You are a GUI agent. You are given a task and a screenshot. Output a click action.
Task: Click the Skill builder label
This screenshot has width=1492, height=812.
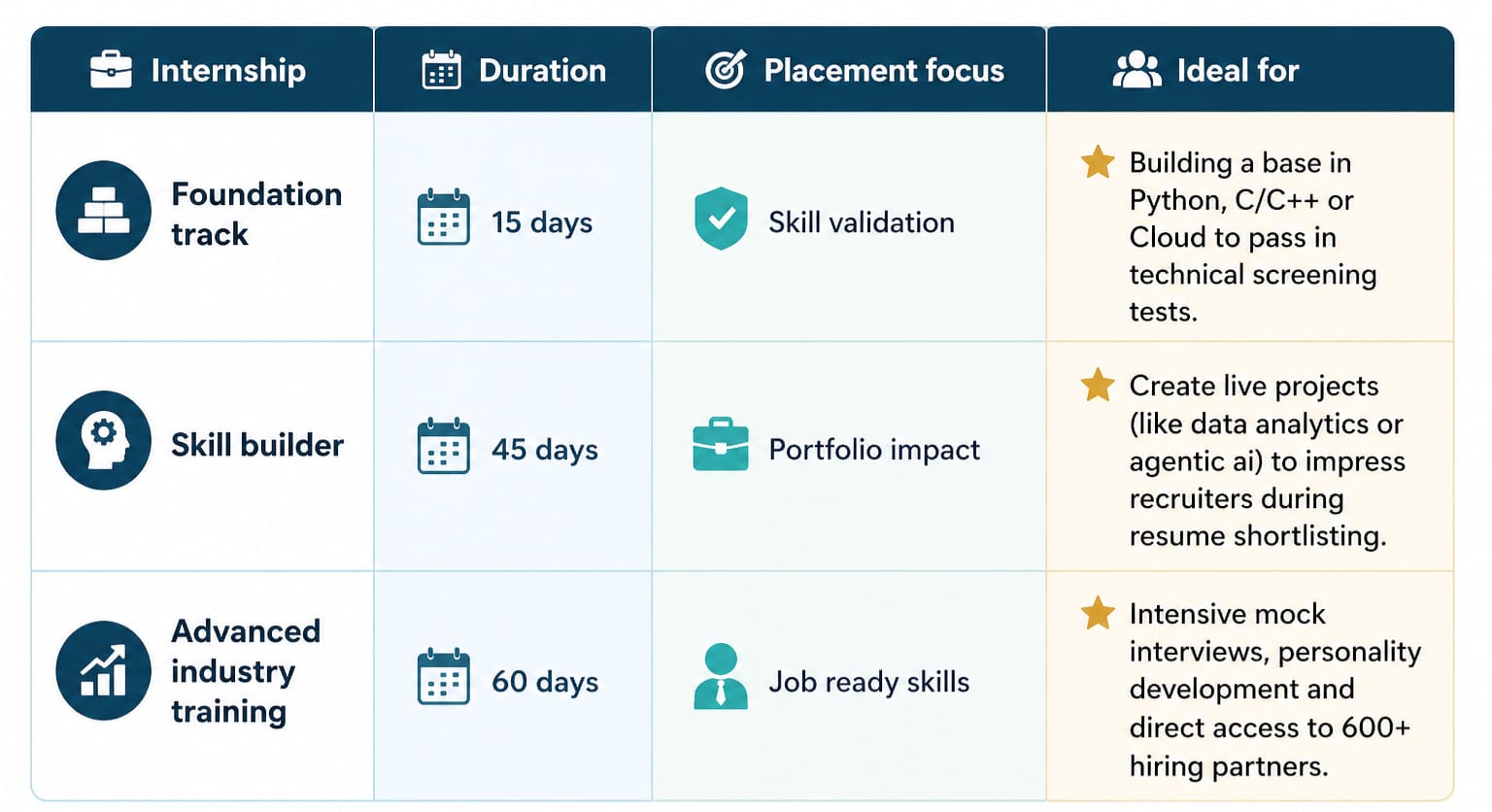pyautogui.click(x=257, y=445)
